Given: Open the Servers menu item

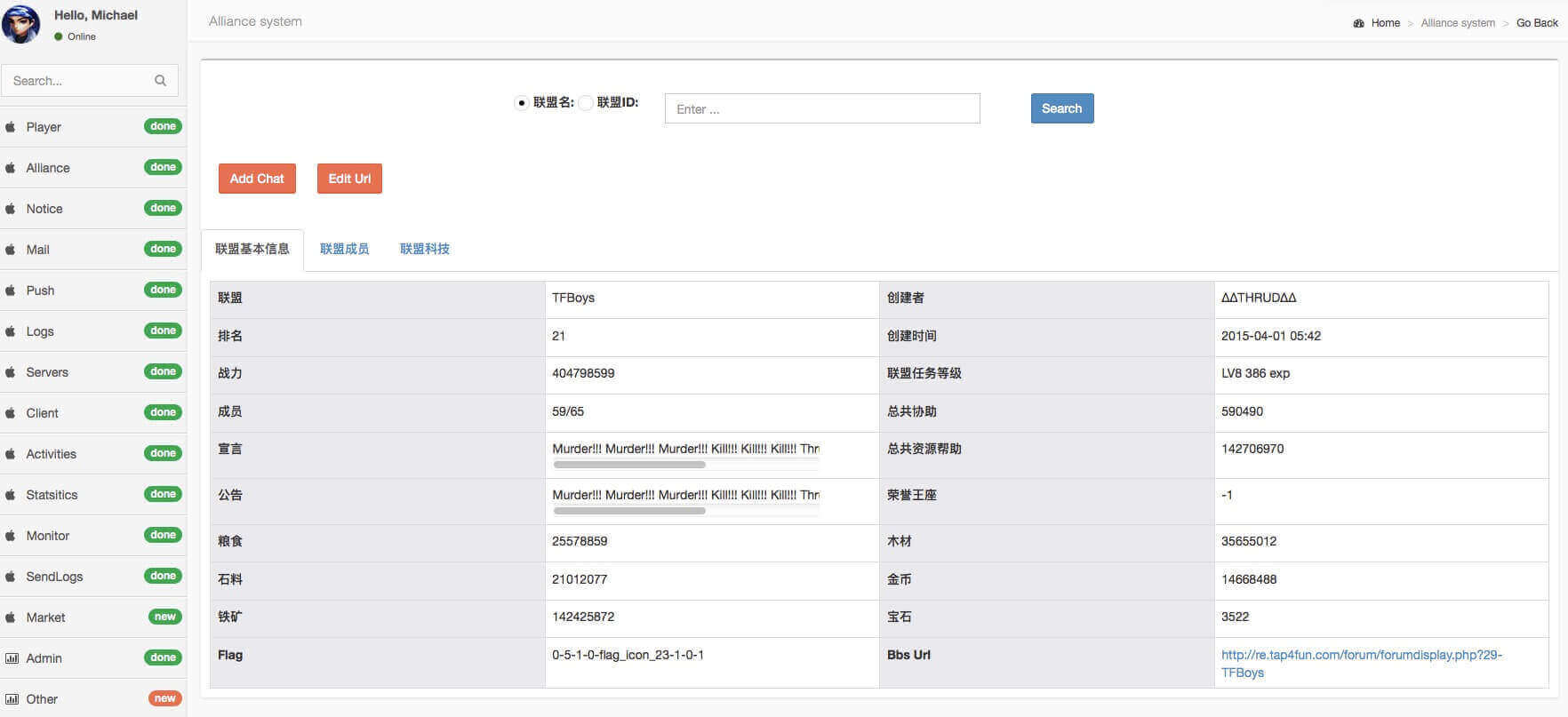Looking at the screenshot, I should pyautogui.click(x=47, y=372).
